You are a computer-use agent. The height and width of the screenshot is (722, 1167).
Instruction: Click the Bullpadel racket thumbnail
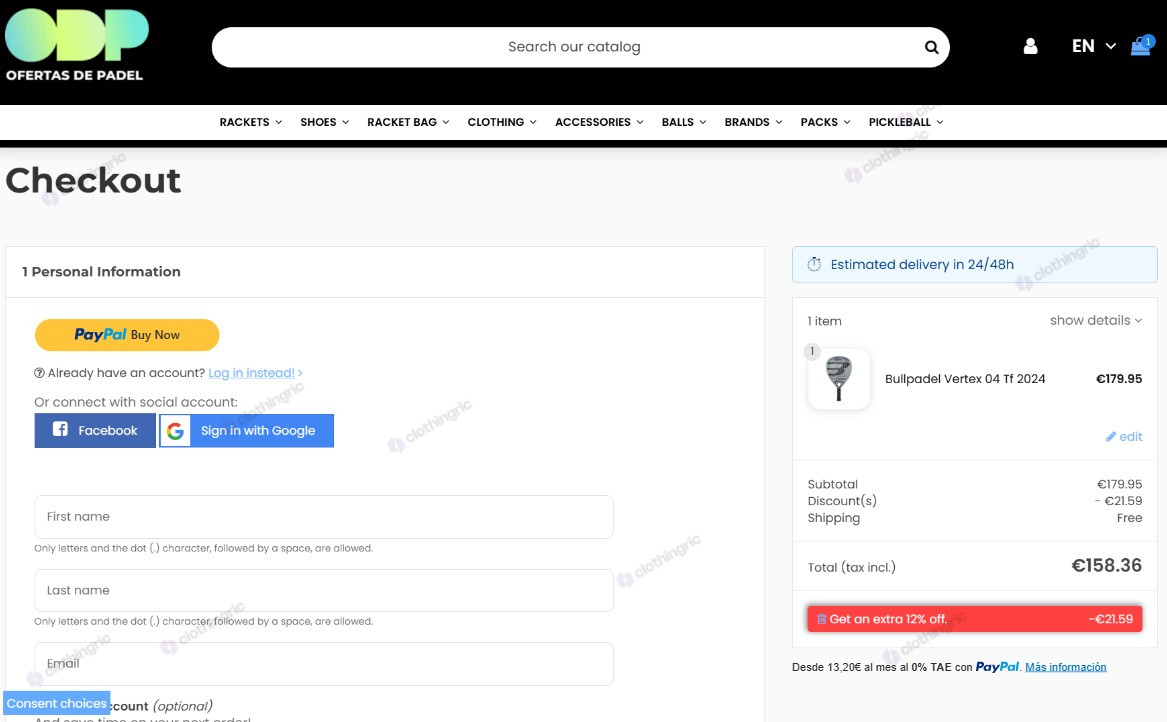(x=839, y=378)
